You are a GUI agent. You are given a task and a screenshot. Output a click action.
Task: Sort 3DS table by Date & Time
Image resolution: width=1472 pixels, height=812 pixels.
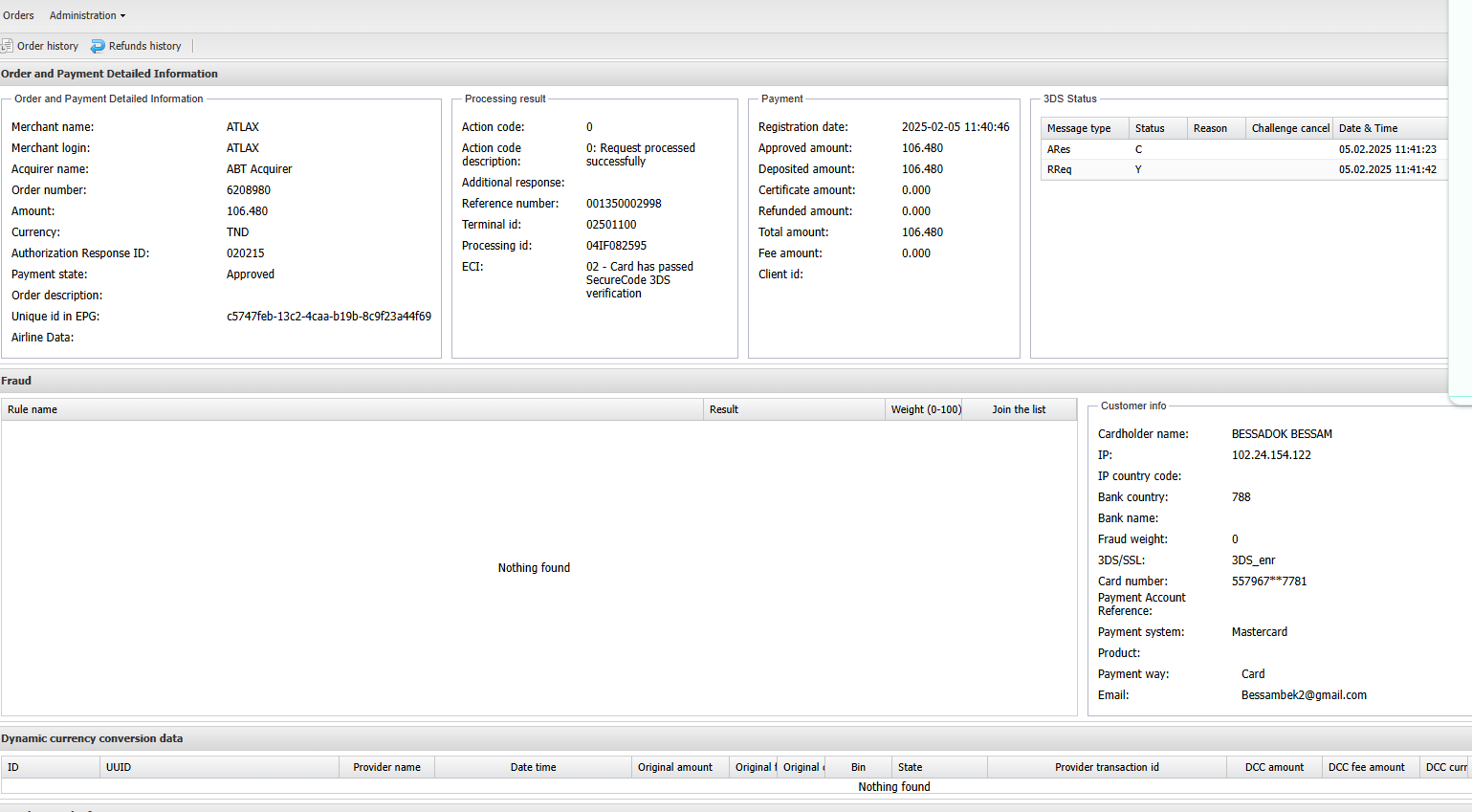point(1368,128)
